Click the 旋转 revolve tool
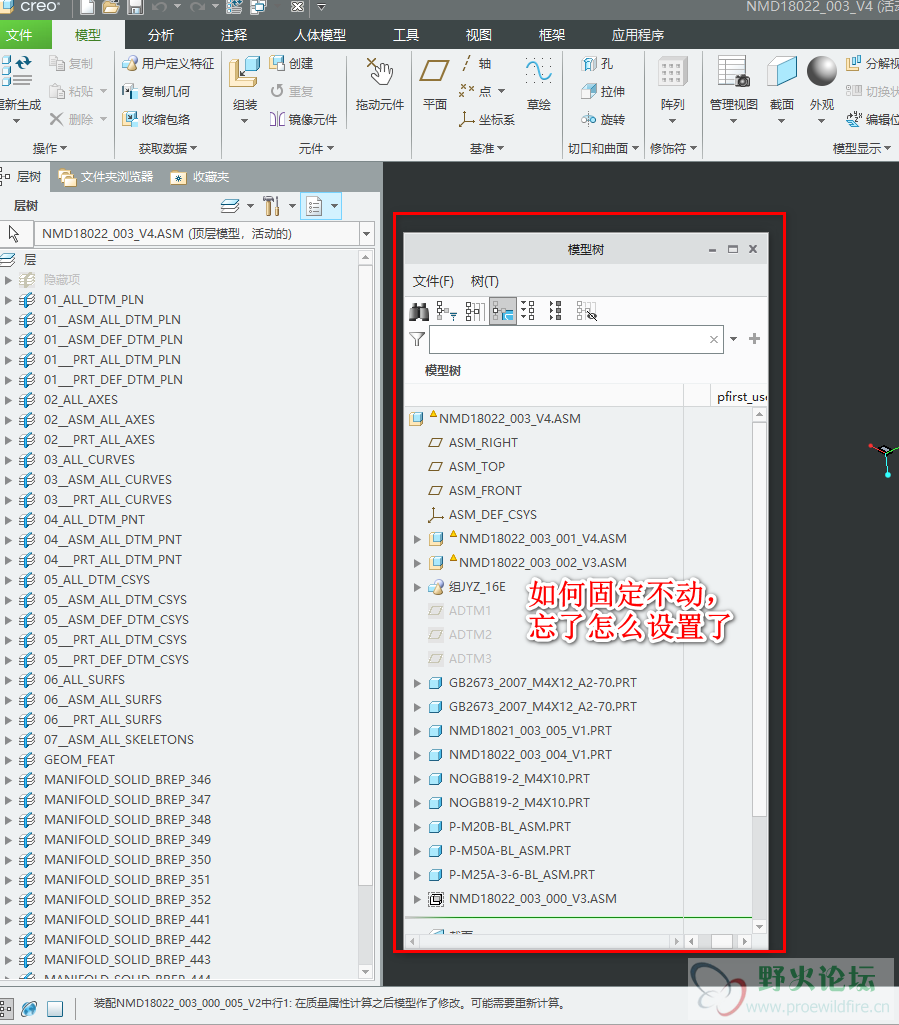This screenshot has height=1025, width=899. pyautogui.click(x=603, y=120)
